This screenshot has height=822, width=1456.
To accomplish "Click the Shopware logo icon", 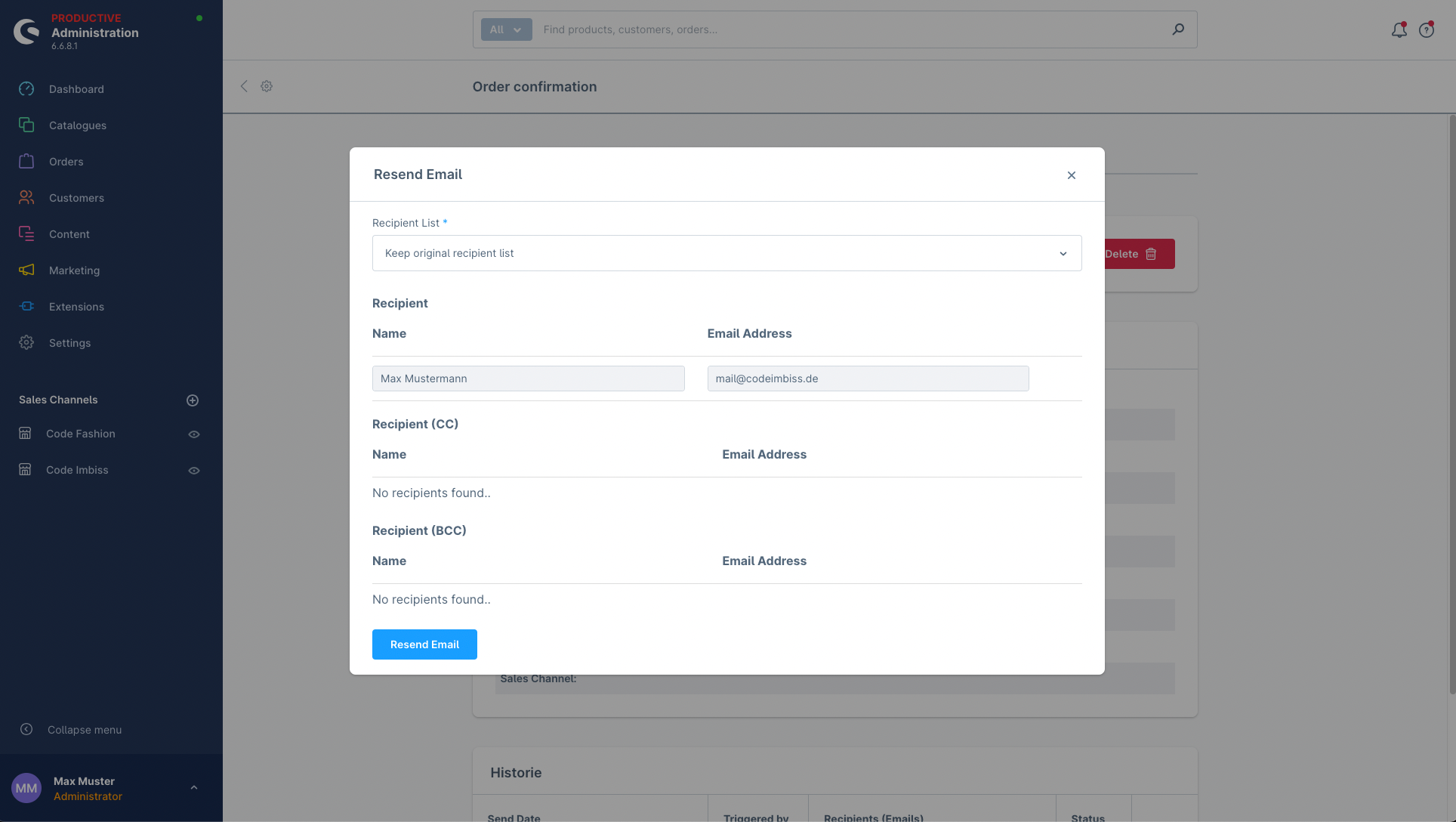I will (x=26, y=32).
